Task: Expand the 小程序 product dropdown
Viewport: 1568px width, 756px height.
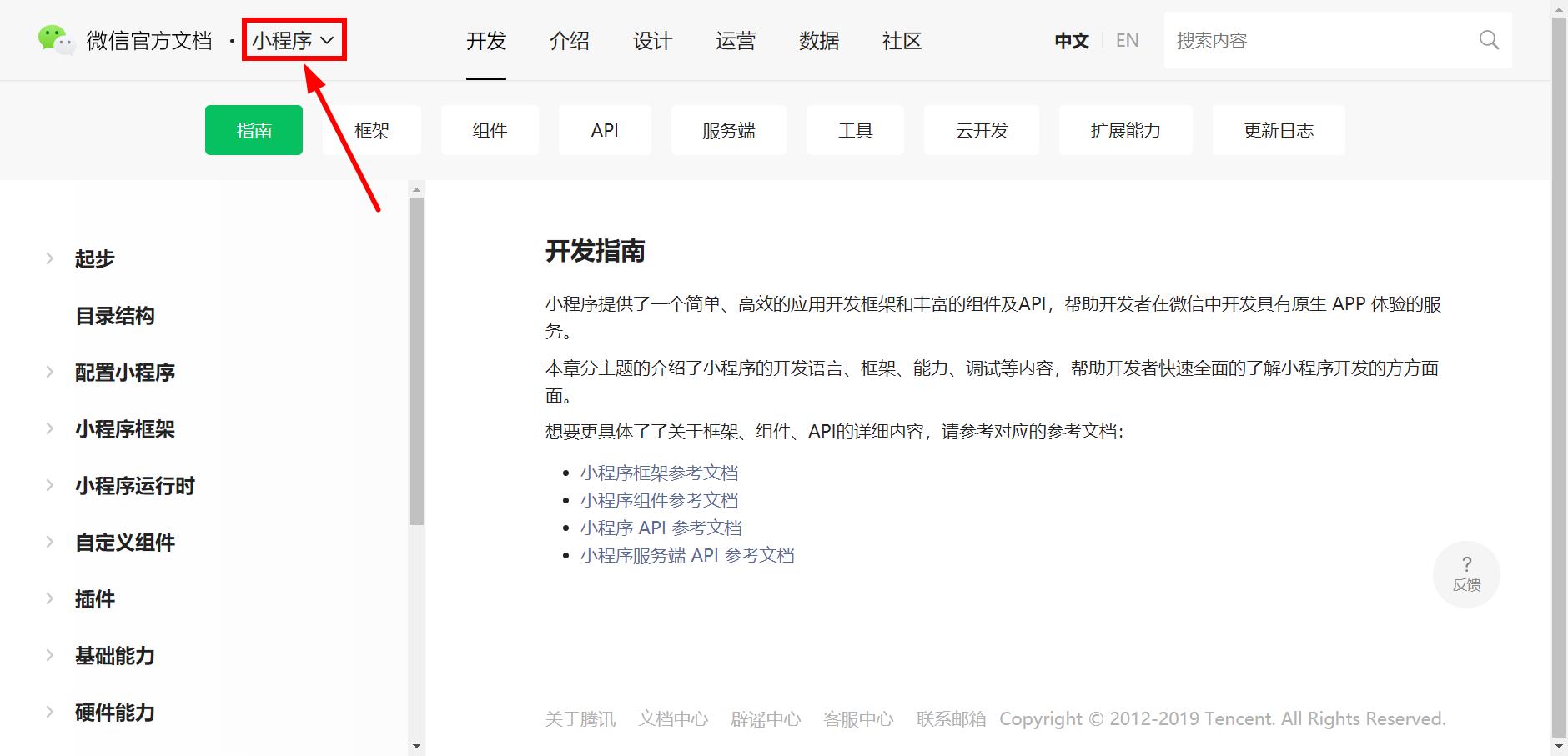Action: [x=294, y=38]
